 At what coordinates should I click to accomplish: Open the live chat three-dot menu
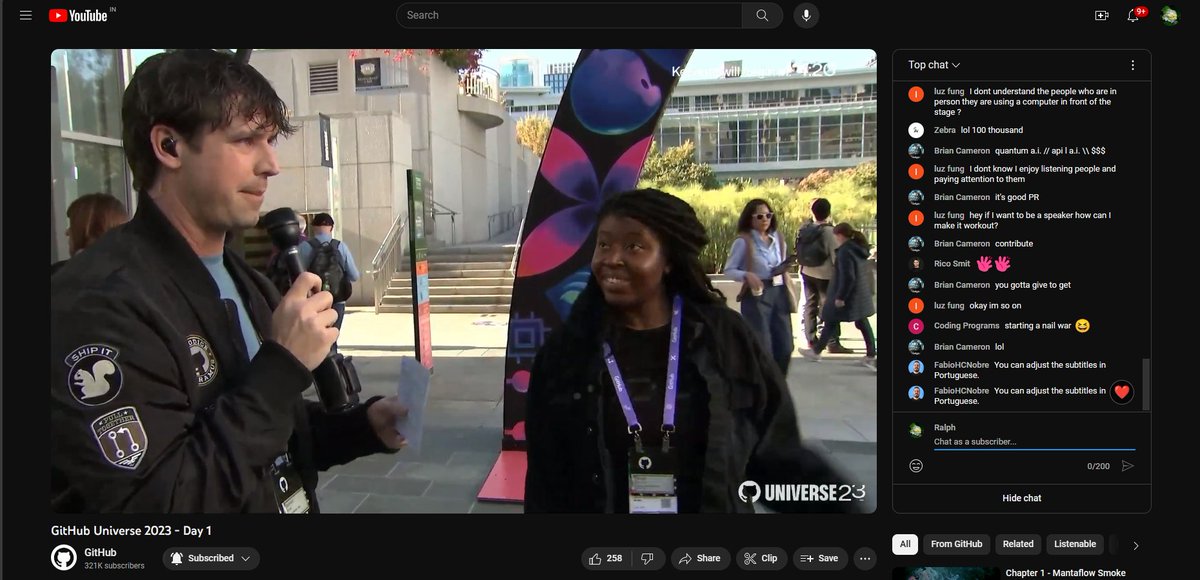point(1133,64)
